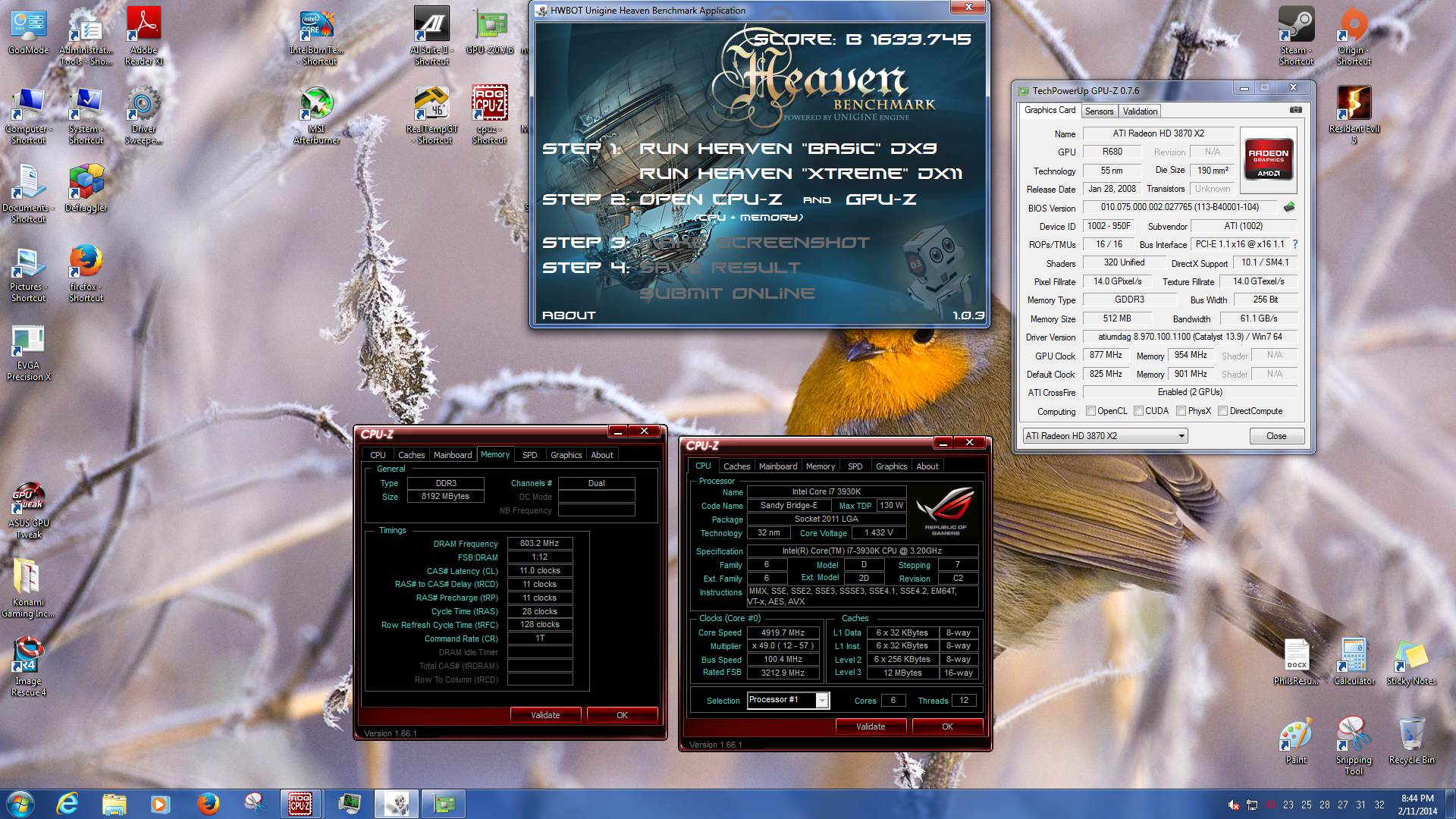Click Run Heaven Xtreme DX11 step
The height and width of the screenshot is (819, 1456).
[x=801, y=174]
